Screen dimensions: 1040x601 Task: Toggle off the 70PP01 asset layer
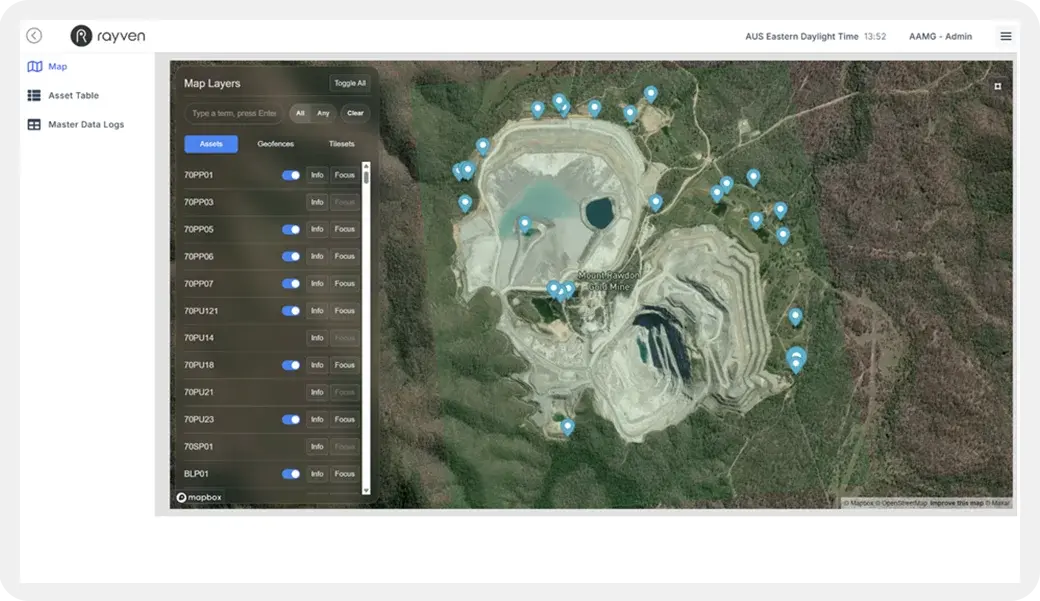tap(291, 175)
